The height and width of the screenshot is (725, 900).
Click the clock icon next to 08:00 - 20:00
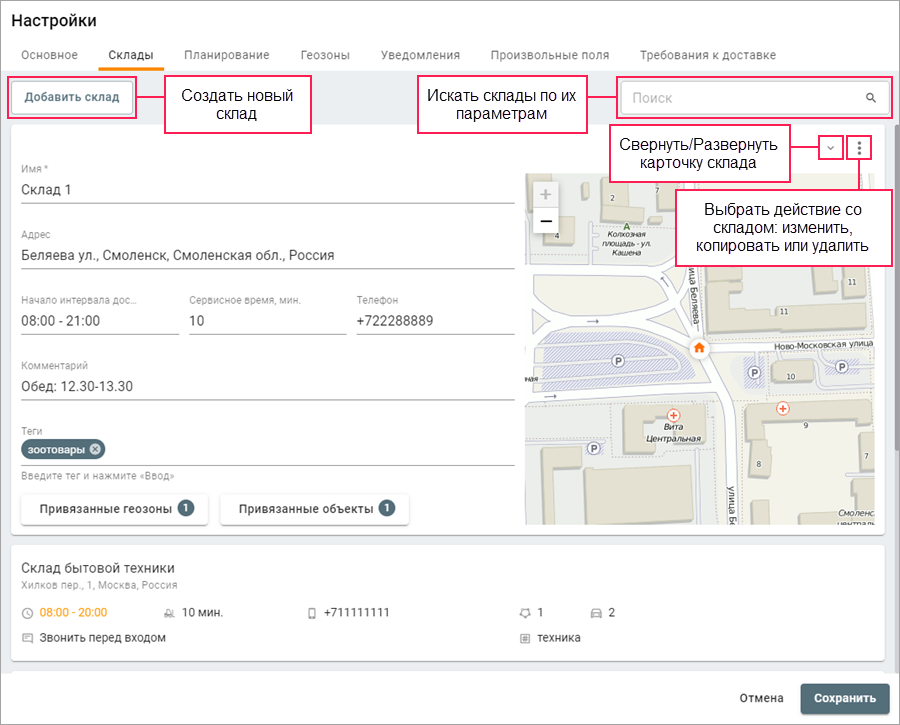27,612
